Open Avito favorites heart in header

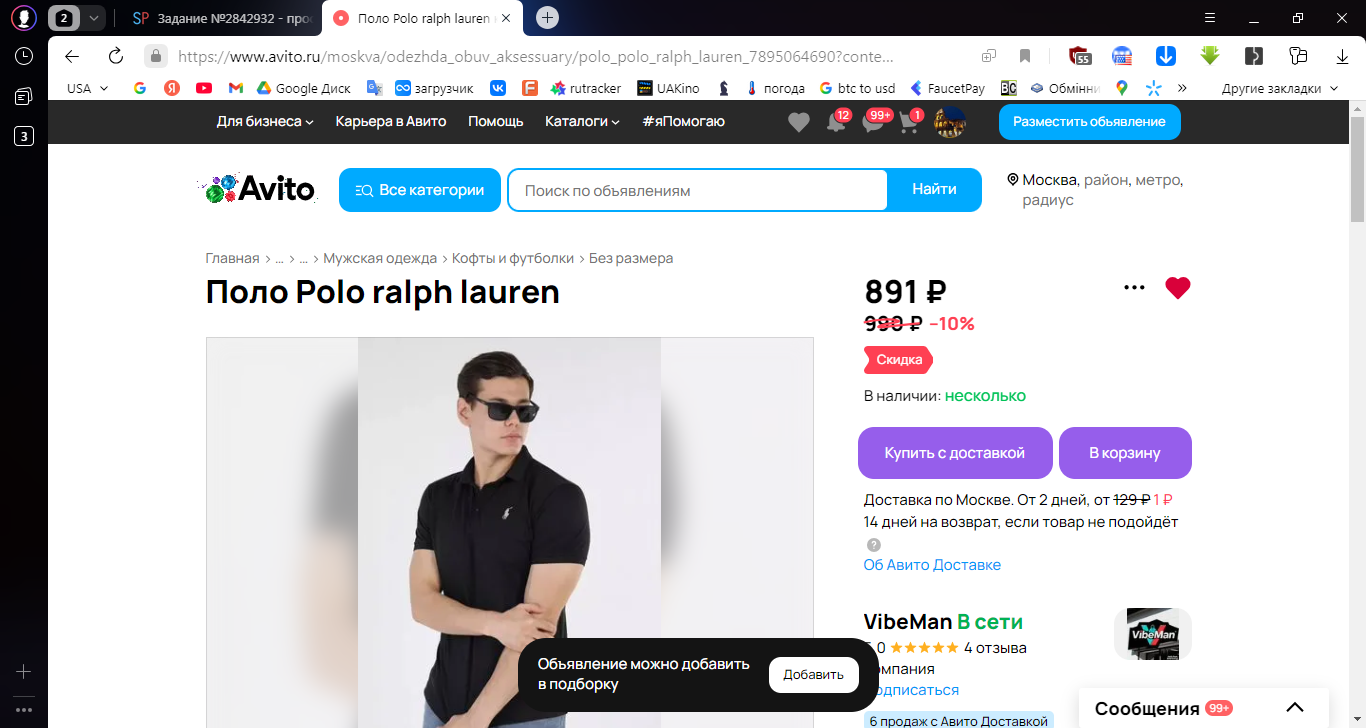798,122
